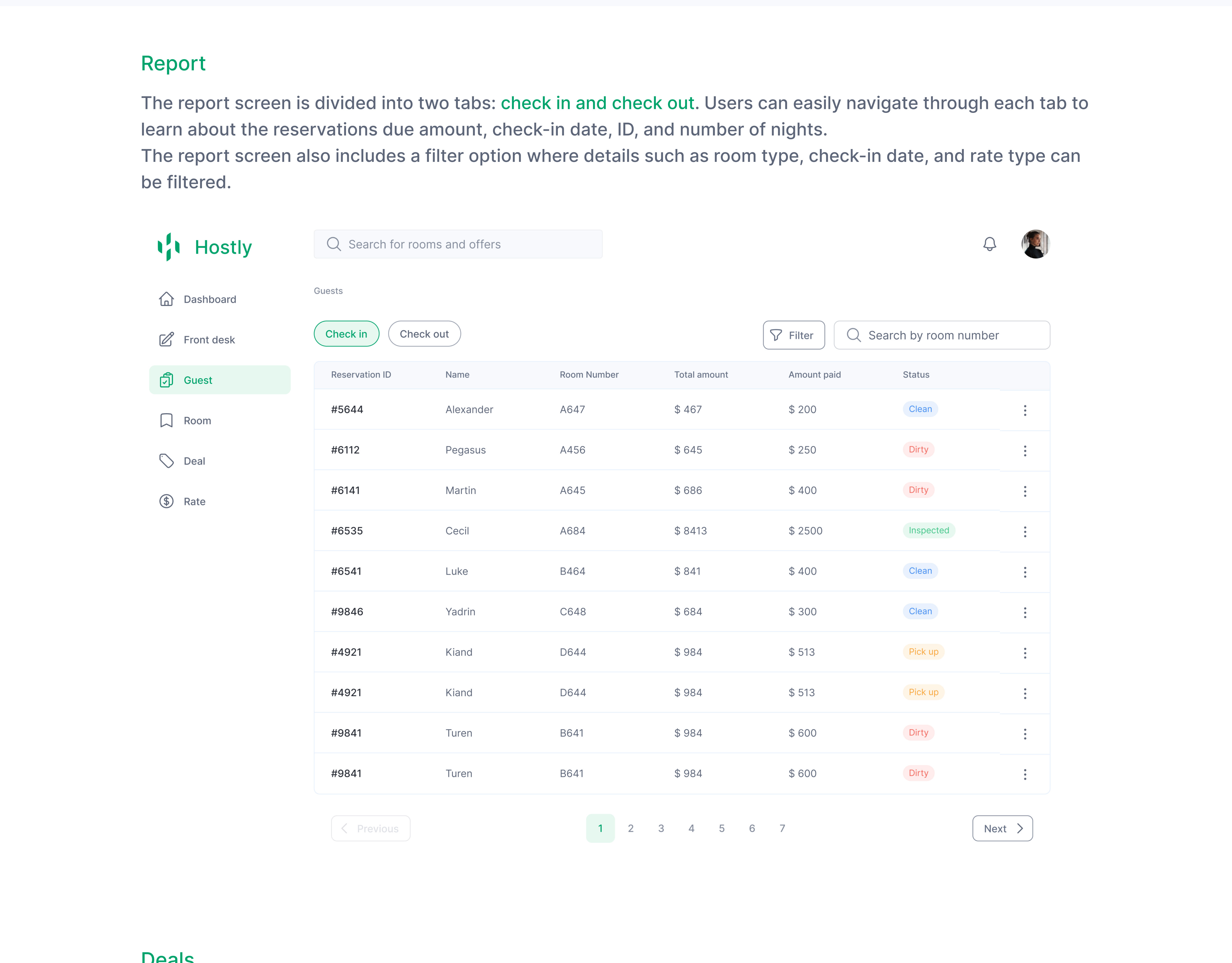
Task: Switch to the Check out tab
Action: 424,334
